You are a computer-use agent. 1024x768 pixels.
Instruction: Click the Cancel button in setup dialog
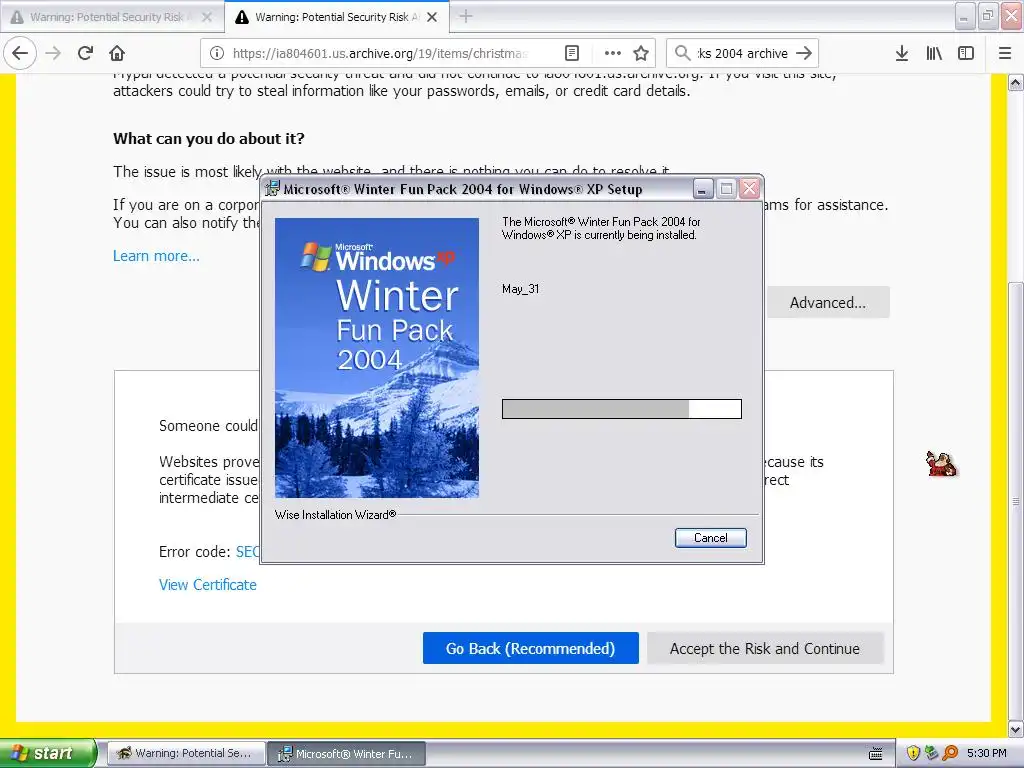pyautogui.click(x=711, y=538)
